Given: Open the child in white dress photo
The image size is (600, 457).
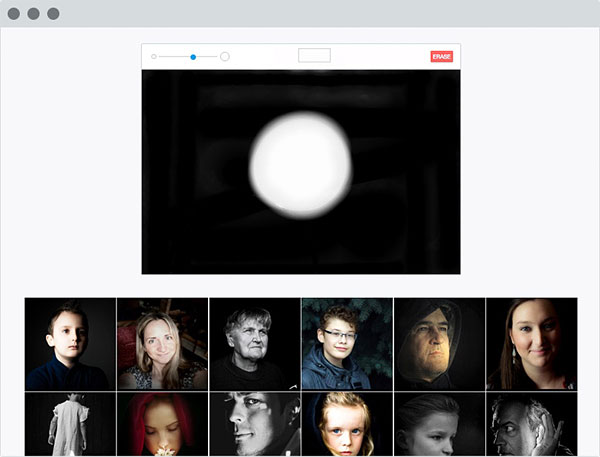Looking at the screenshot, I should (x=70, y=424).
